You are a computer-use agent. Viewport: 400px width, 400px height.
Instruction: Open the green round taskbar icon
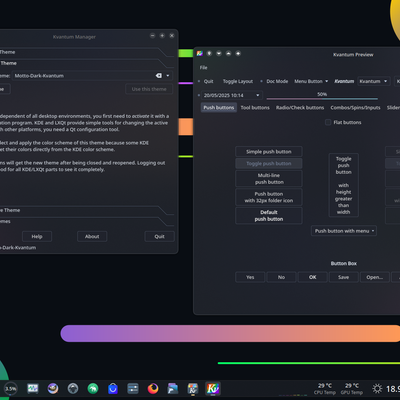93,388
